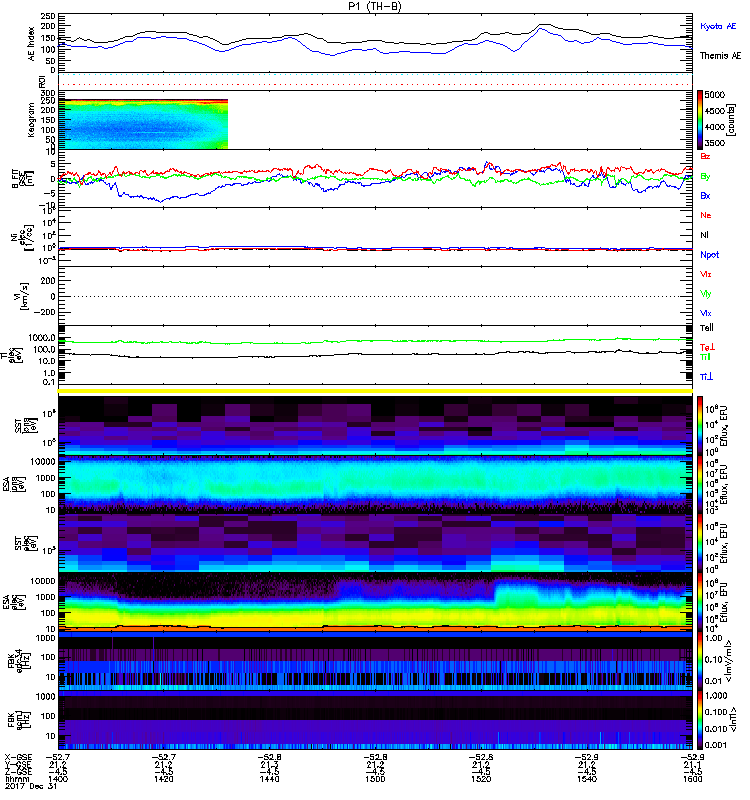Select the Themis AE legend label

coord(720,57)
